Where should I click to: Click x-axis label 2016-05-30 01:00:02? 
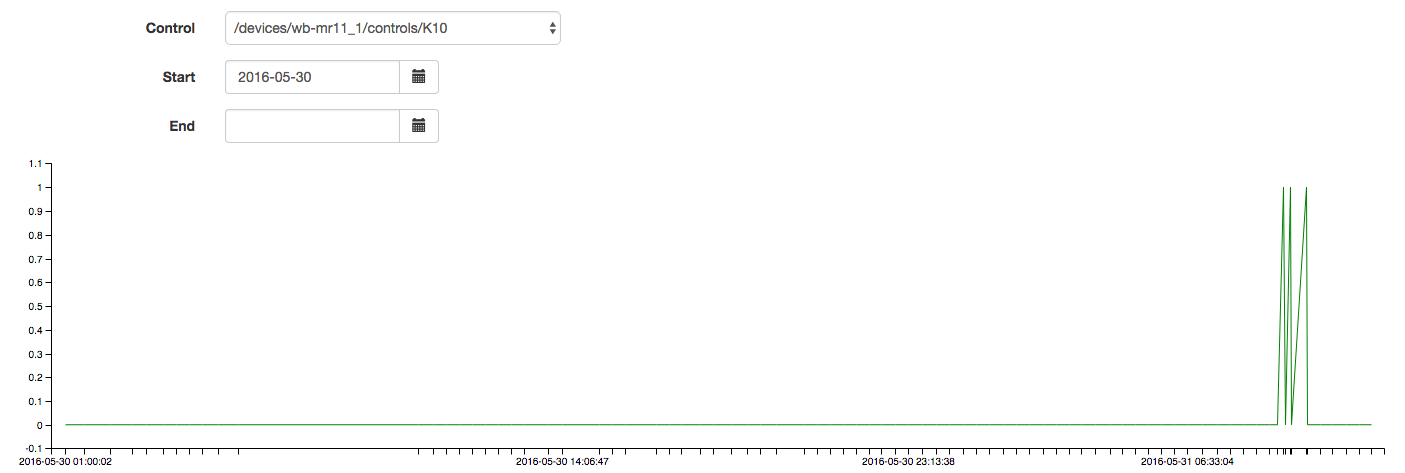coord(66,463)
